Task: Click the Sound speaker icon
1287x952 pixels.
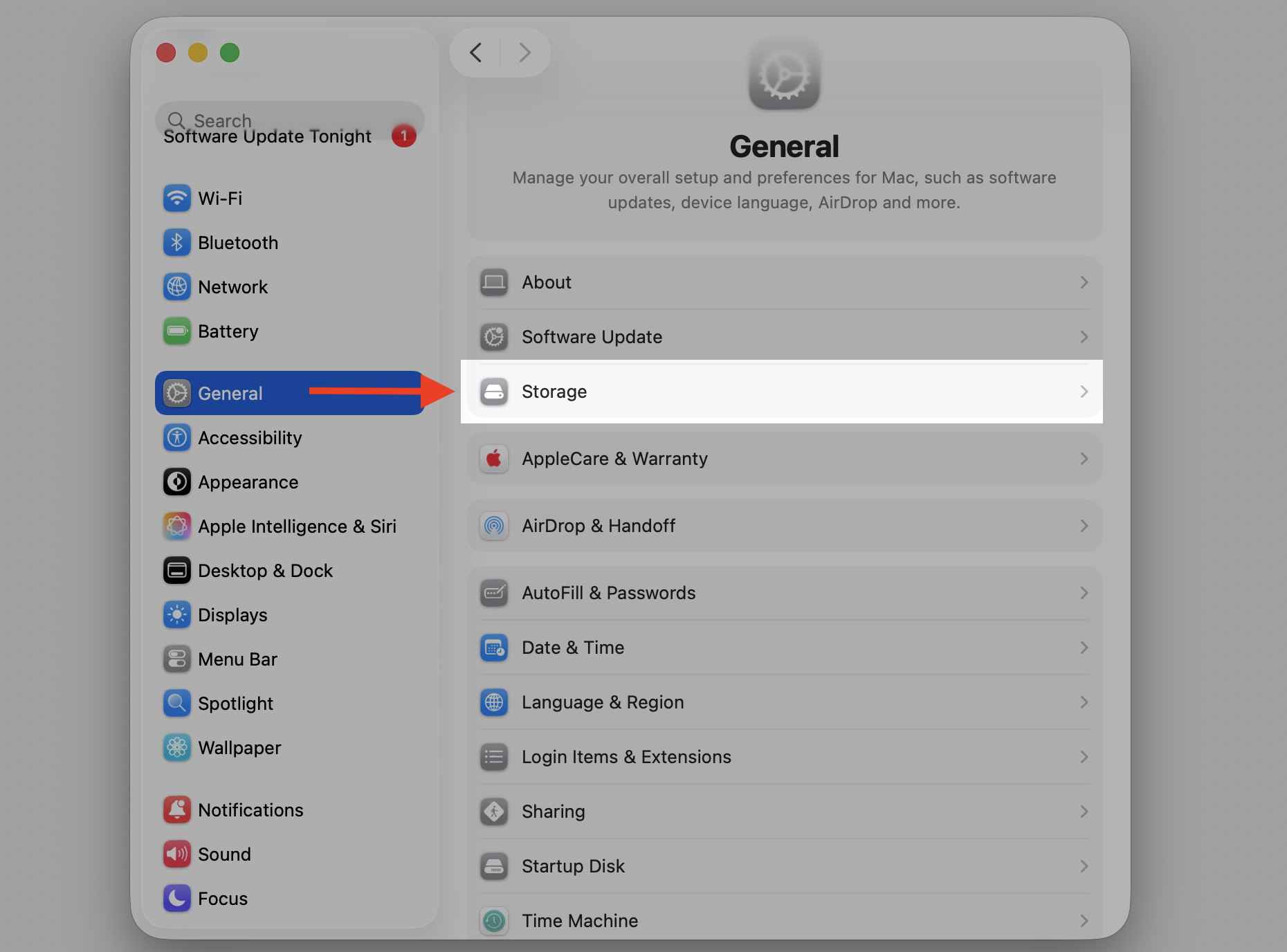Action: (x=177, y=854)
